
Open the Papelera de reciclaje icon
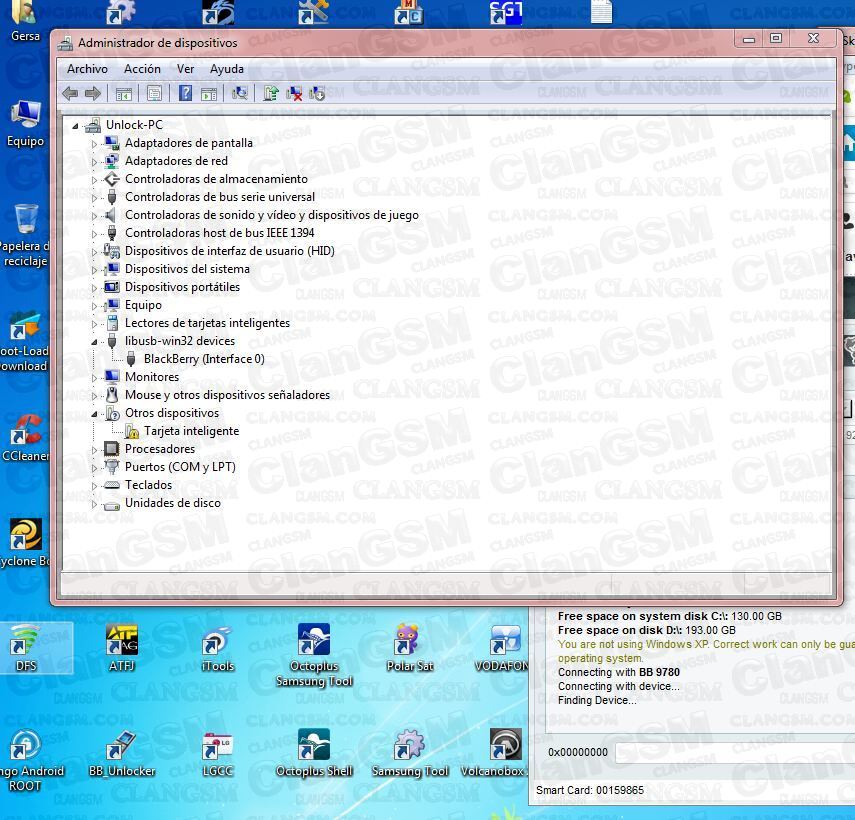25,236
